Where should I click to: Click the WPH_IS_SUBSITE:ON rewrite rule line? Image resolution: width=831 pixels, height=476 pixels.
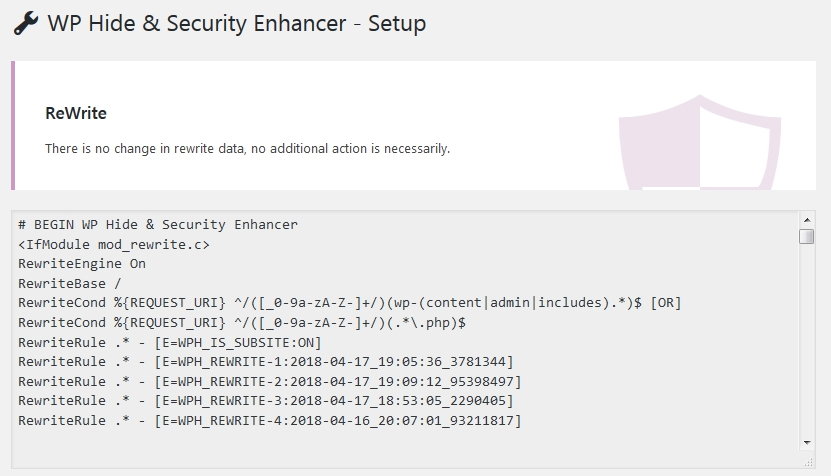tap(170, 342)
